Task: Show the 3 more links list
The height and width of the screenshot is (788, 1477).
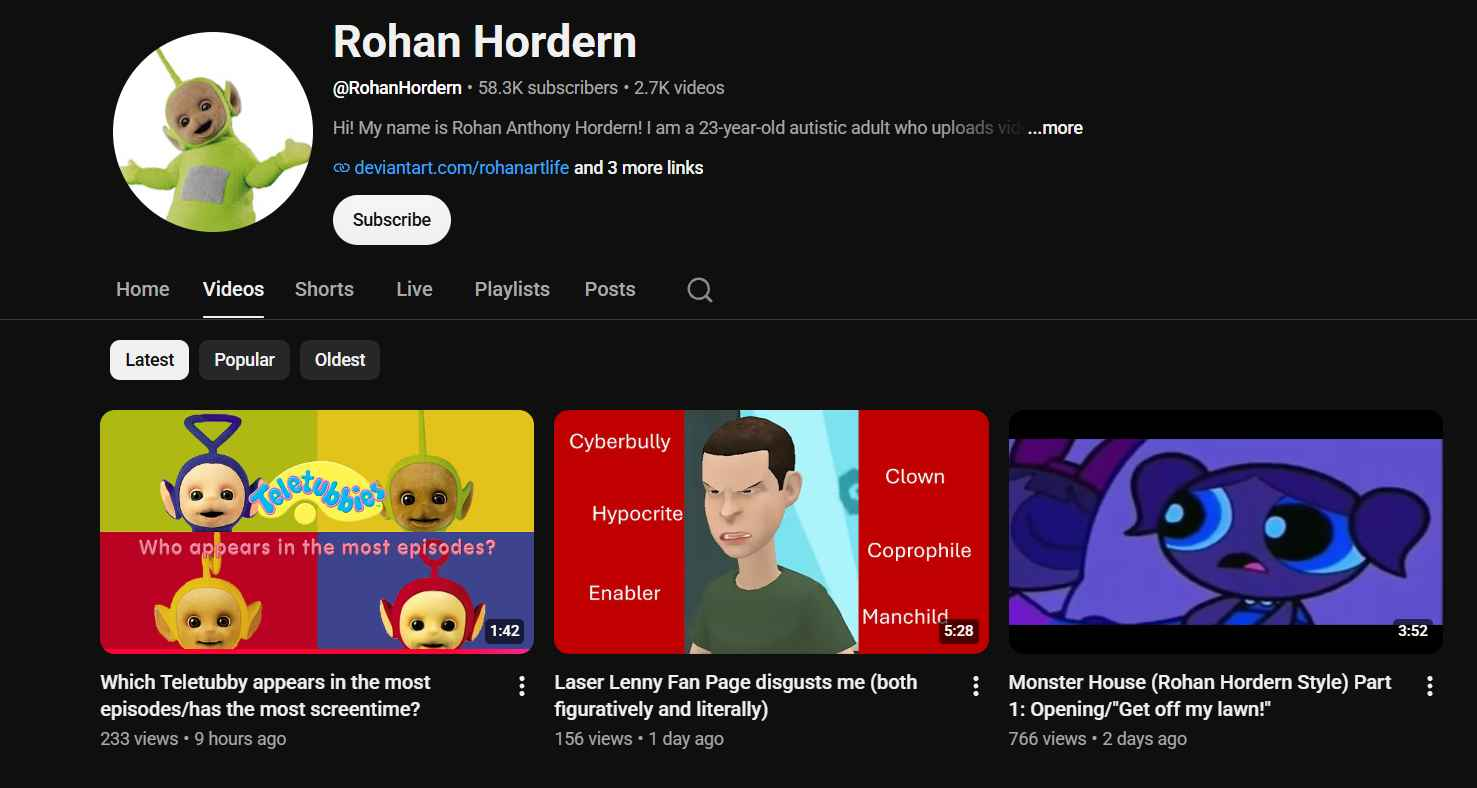Action: tap(638, 168)
